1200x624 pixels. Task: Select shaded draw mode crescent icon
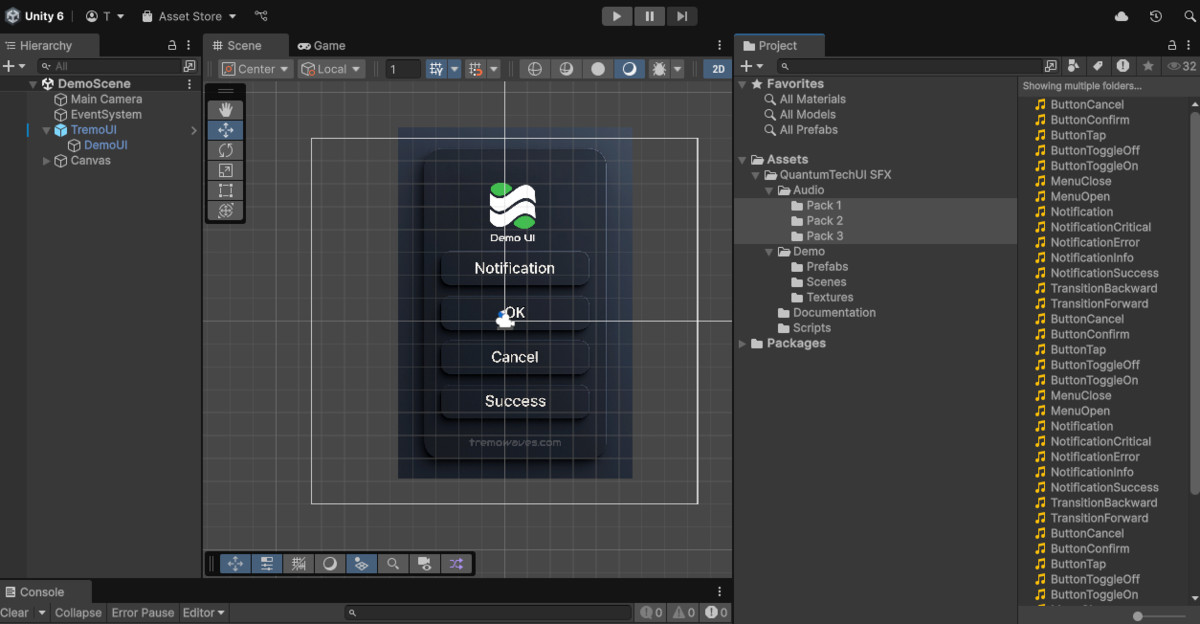pos(629,69)
